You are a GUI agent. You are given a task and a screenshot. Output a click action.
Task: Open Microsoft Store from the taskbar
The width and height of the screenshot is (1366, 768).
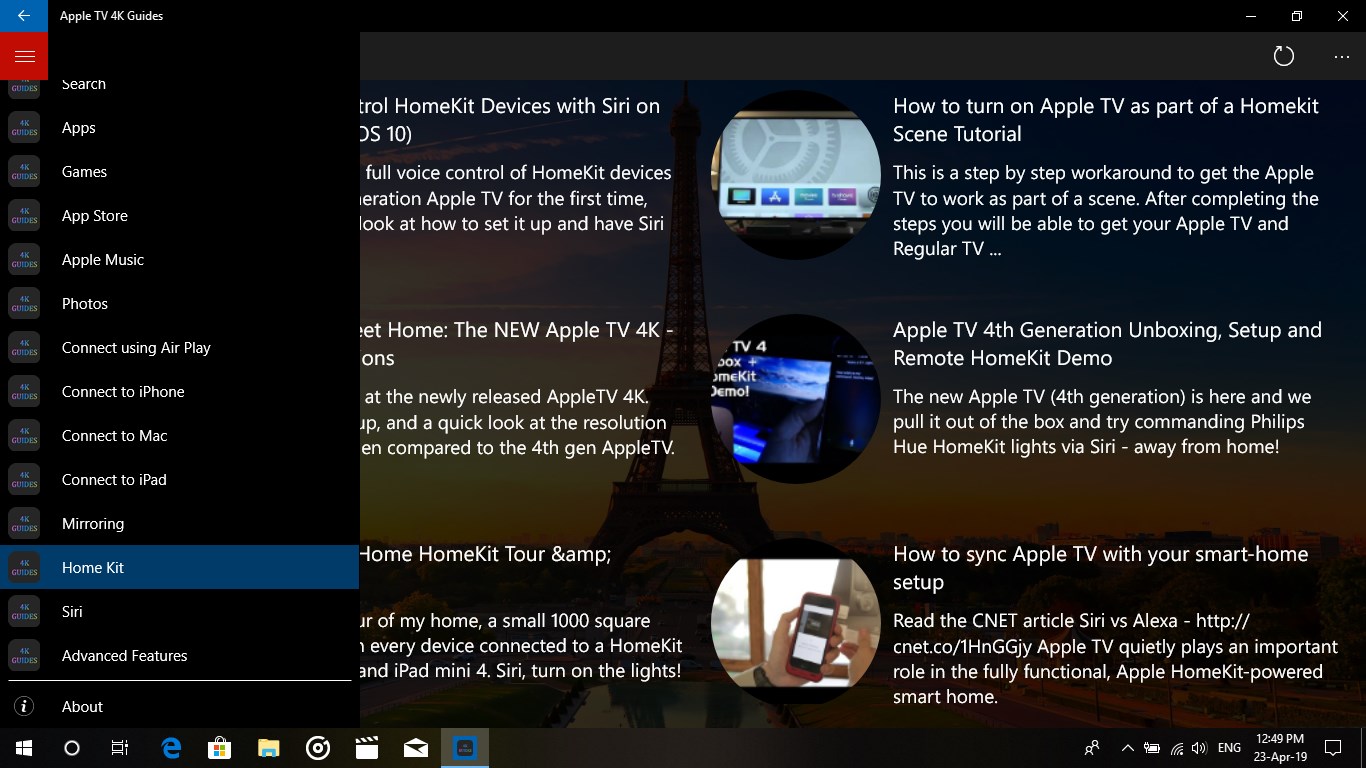[x=220, y=748]
